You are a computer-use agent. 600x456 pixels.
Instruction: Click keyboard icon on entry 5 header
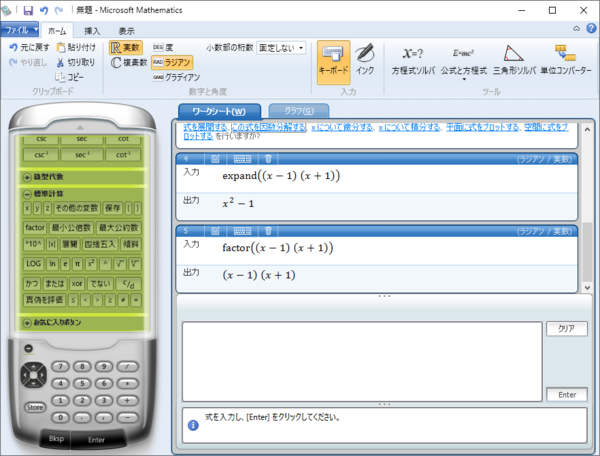(242, 231)
